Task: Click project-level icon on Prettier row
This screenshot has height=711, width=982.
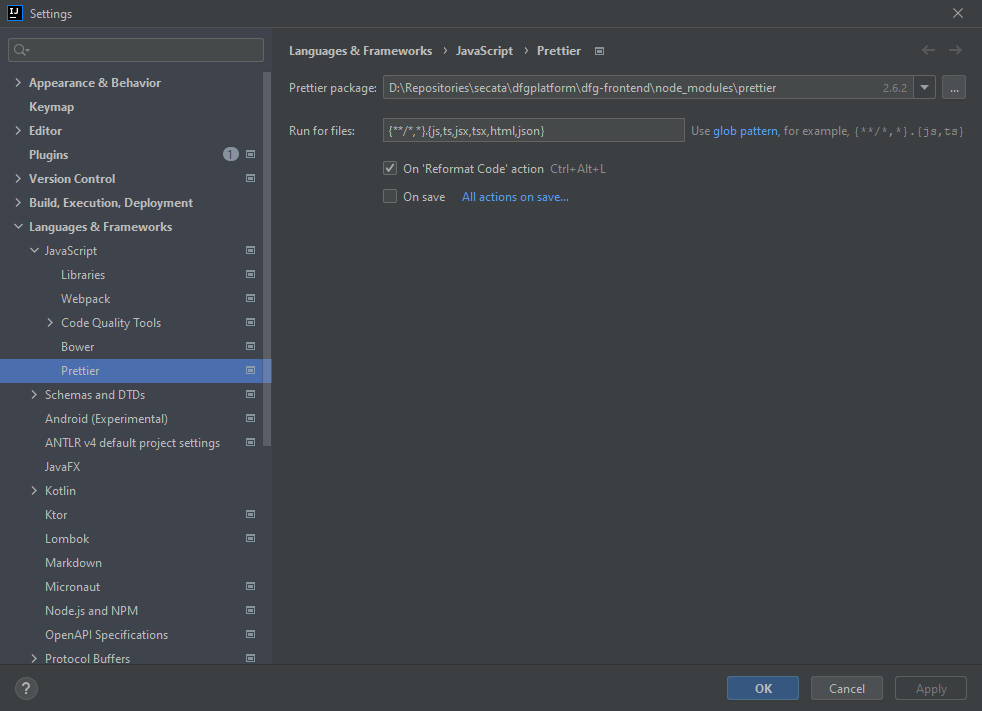Action: (251, 370)
